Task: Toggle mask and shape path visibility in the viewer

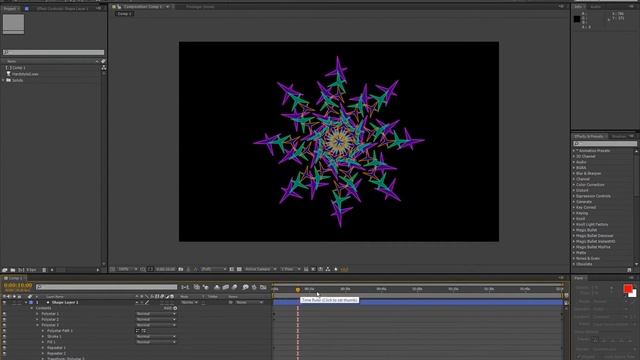Action: coord(150,269)
